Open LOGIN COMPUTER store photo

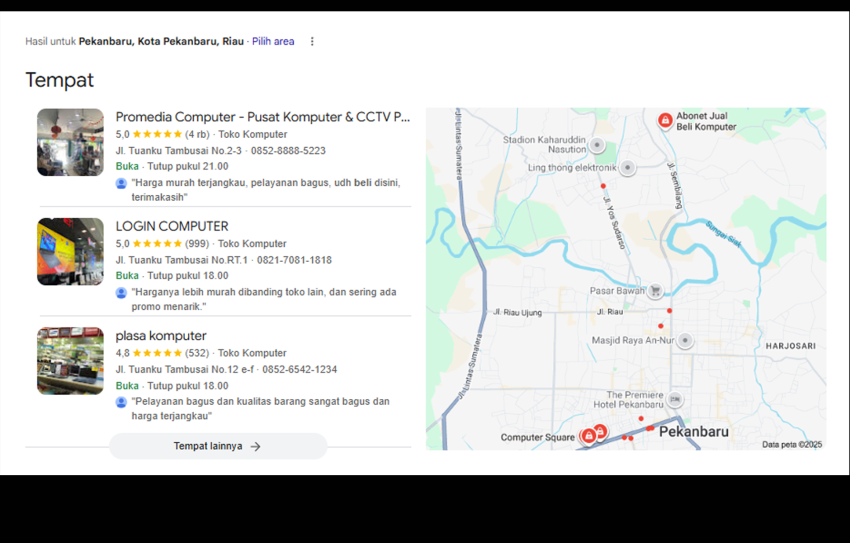tap(70, 252)
